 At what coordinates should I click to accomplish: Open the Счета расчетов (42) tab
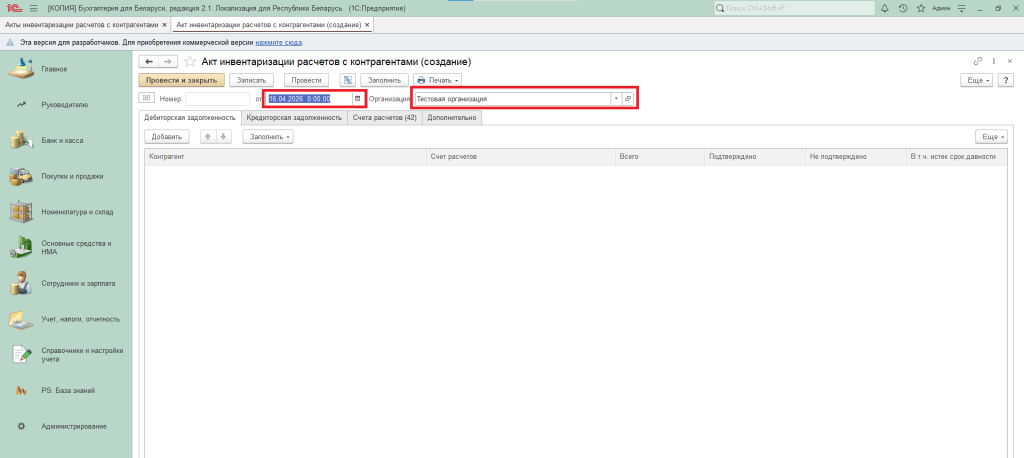(384, 117)
